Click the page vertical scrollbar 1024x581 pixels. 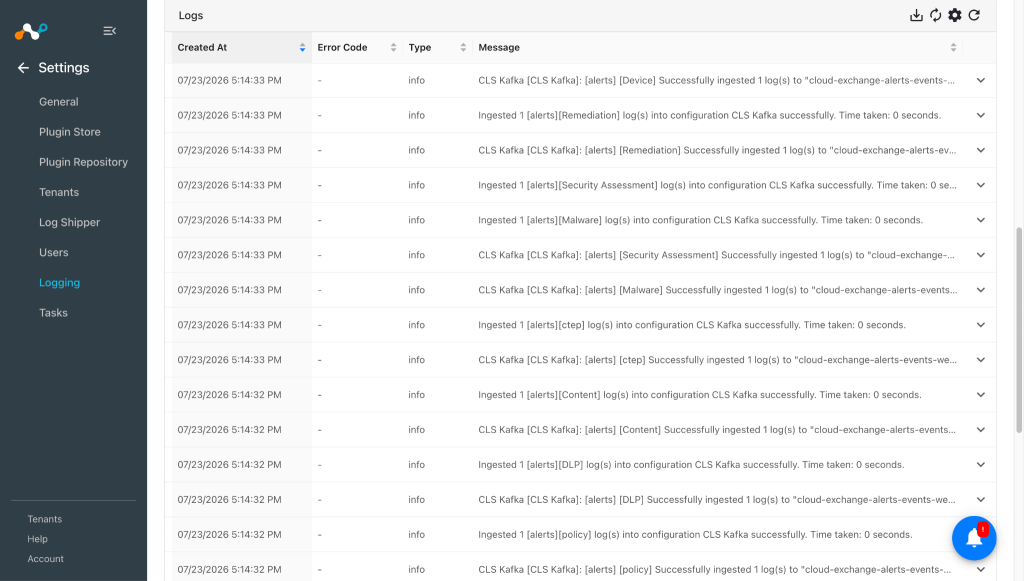point(1019,330)
